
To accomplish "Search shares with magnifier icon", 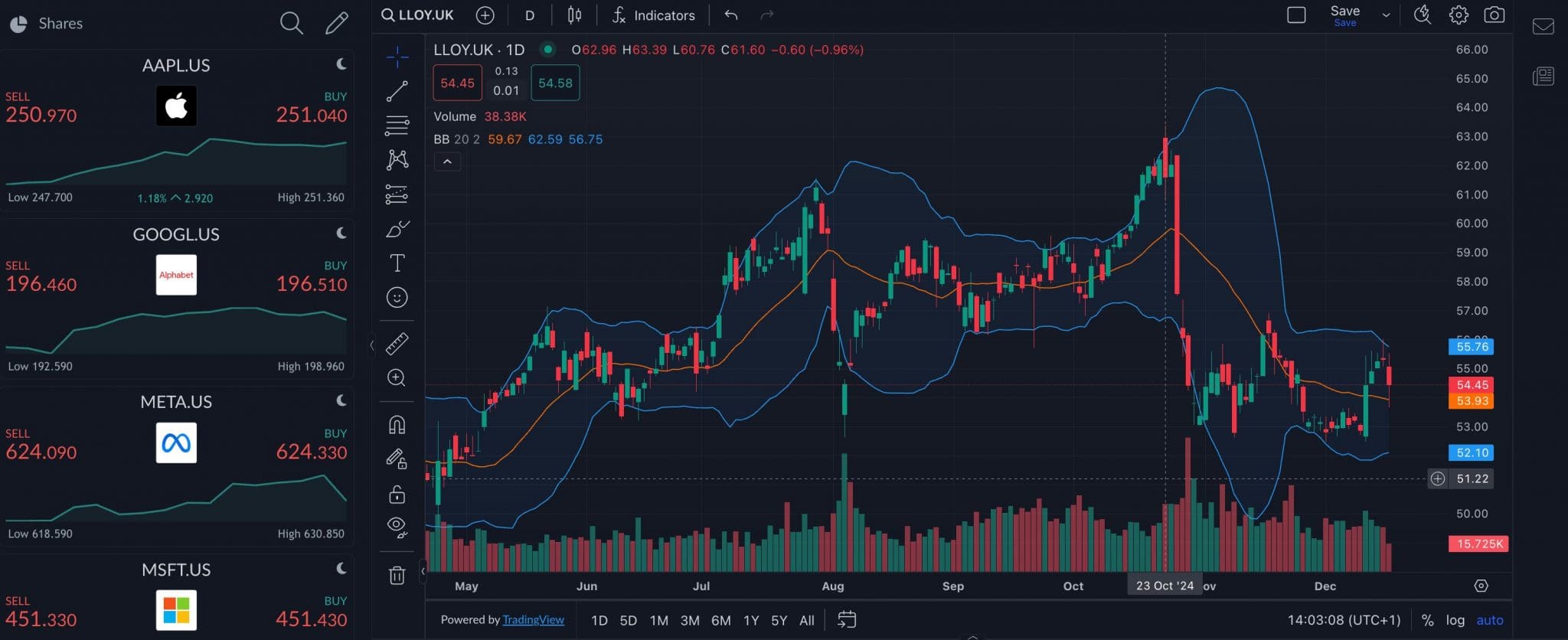I will pos(291,24).
